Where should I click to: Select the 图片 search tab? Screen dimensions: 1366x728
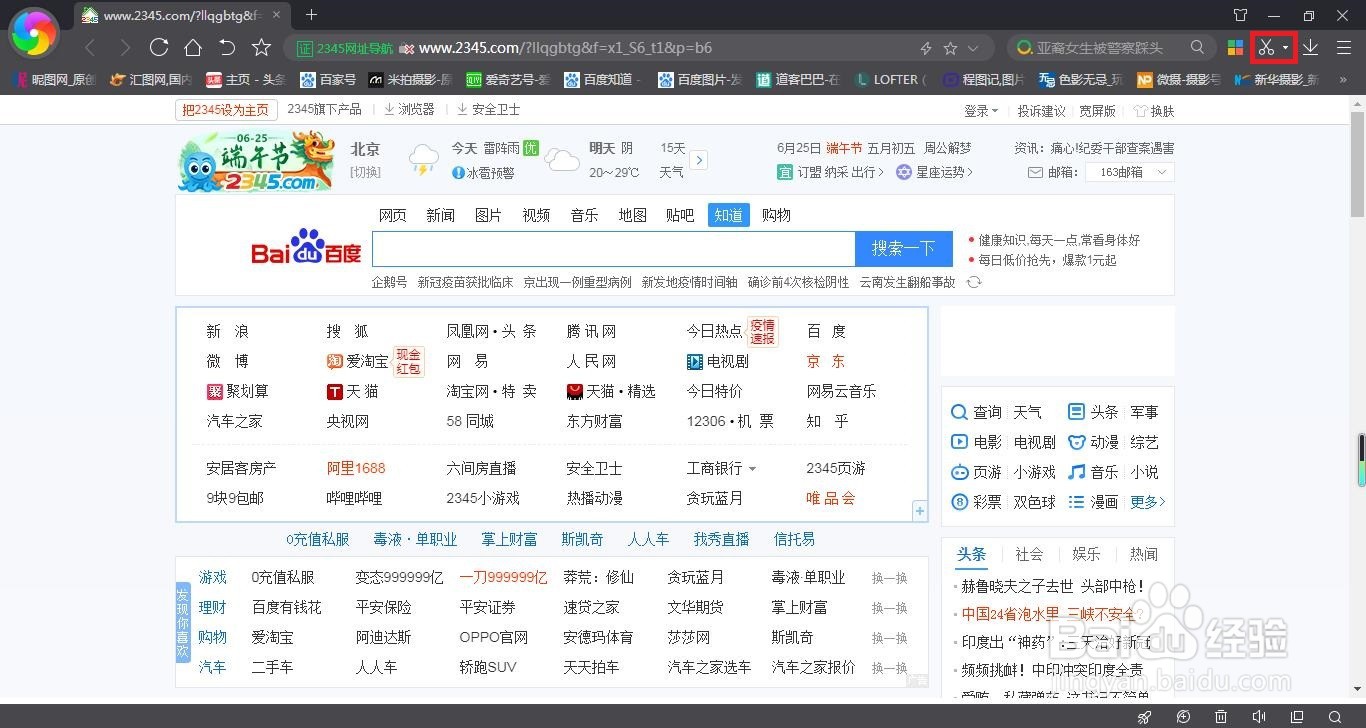coord(488,215)
